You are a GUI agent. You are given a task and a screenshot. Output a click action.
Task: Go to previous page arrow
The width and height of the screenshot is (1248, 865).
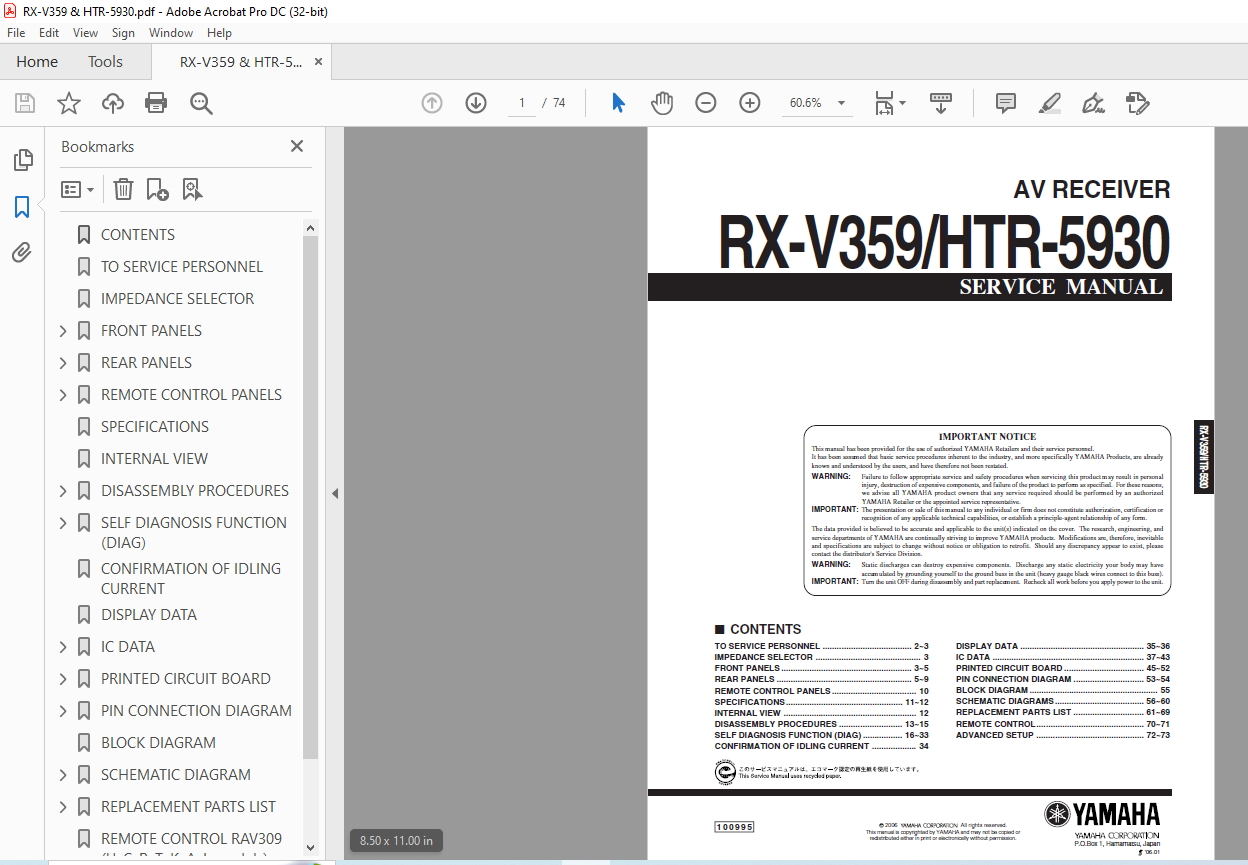432,103
